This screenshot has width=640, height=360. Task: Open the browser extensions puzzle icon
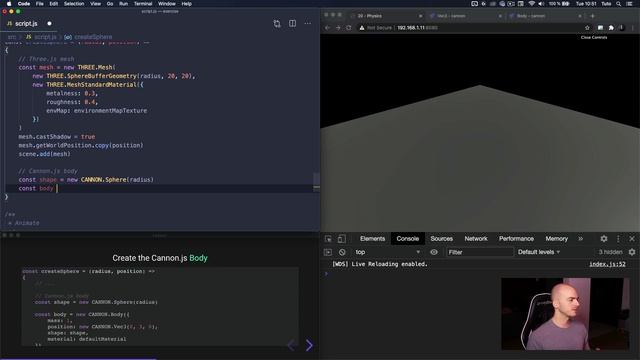click(x=611, y=28)
